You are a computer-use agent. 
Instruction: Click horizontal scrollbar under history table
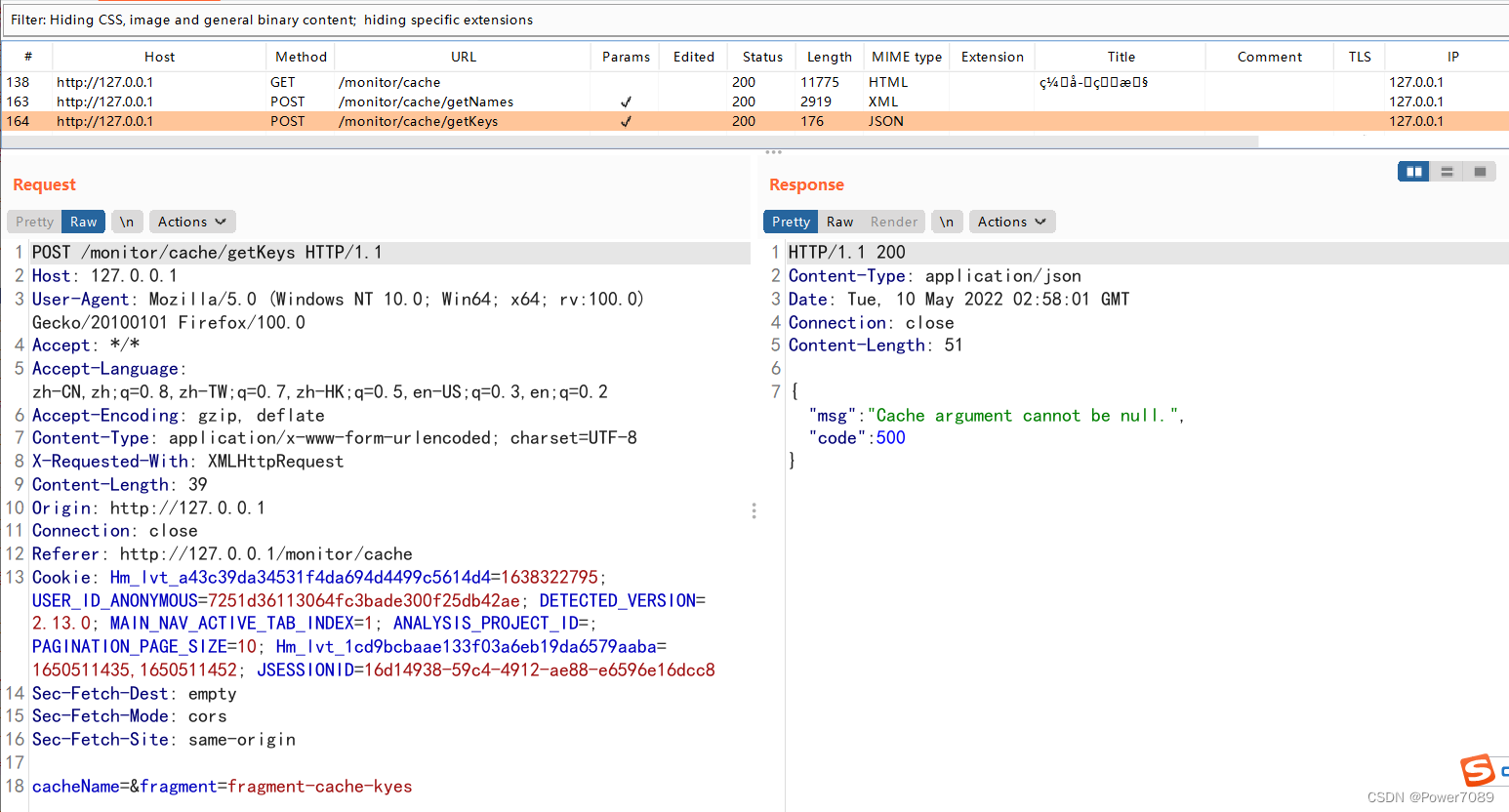point(631,141)
